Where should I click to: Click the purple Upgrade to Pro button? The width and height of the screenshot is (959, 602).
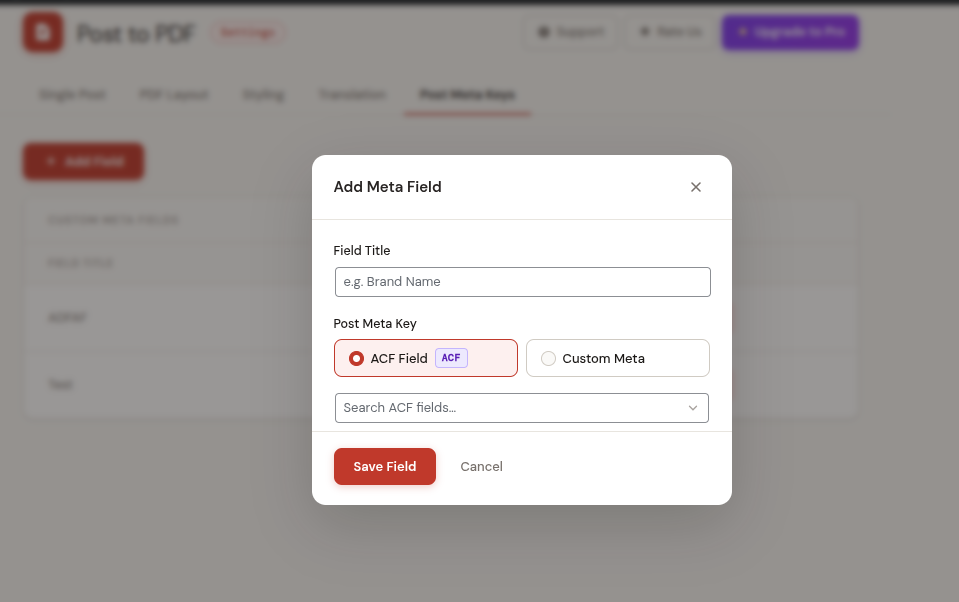790,32
